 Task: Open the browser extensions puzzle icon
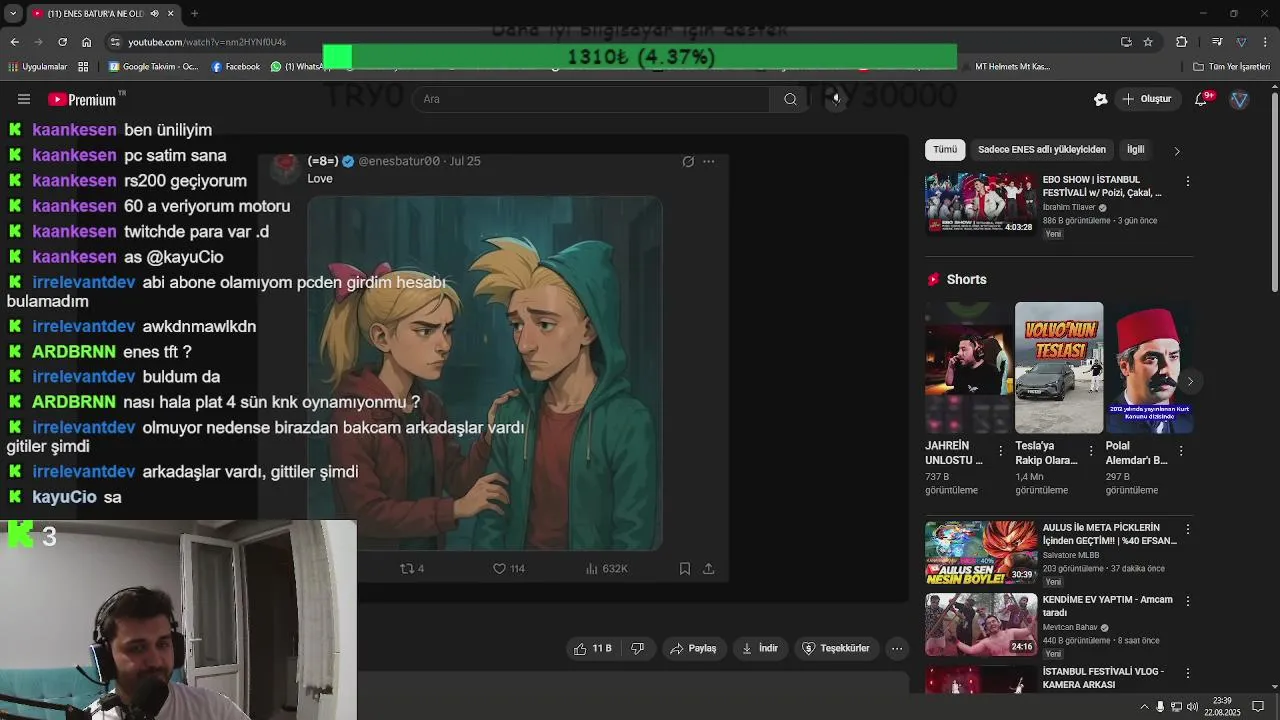click(x=1181, y=42)
